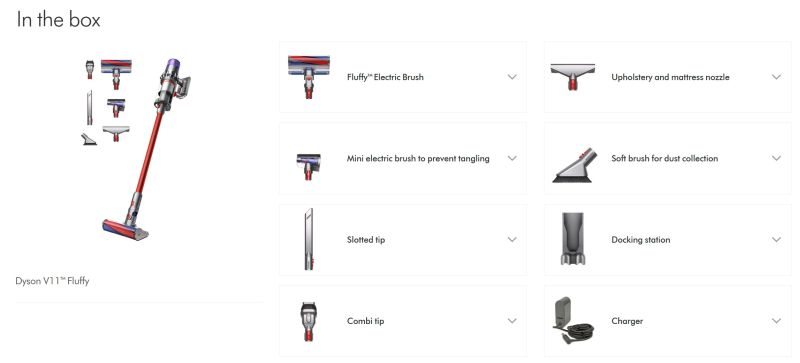
Task: Expand the Soft brush for dust collection chevron
Action: pyautogui.click(x=777, y=158)
